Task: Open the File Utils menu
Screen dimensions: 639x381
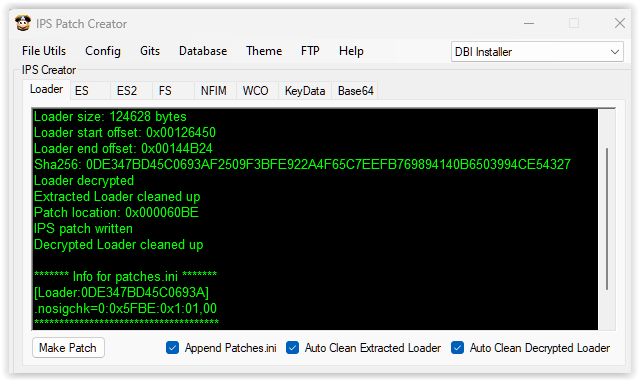Action: click(44, 51)
